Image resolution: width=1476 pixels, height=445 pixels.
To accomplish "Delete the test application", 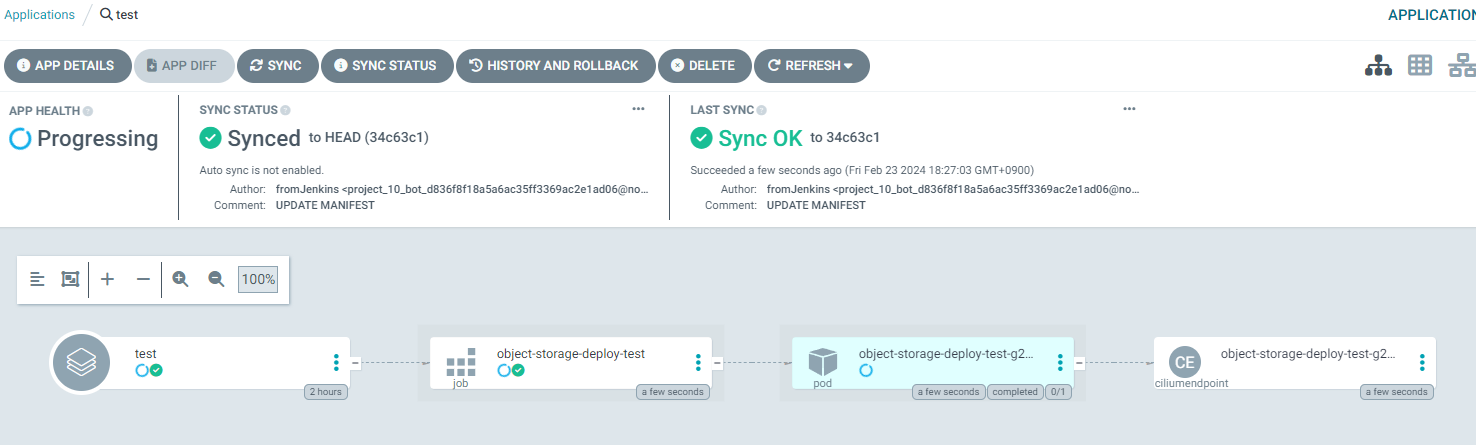I will [x=704, y=66].
